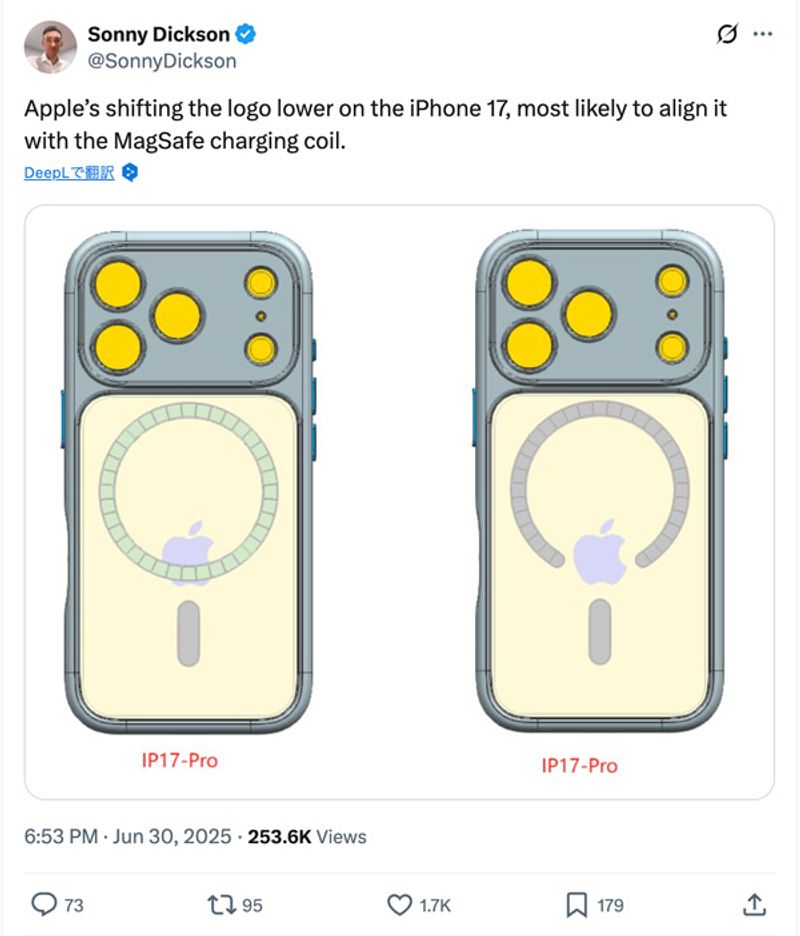This screenshot has width=800, height=936.
Task: Click the DeepL translate link
Action: [69, 173]
